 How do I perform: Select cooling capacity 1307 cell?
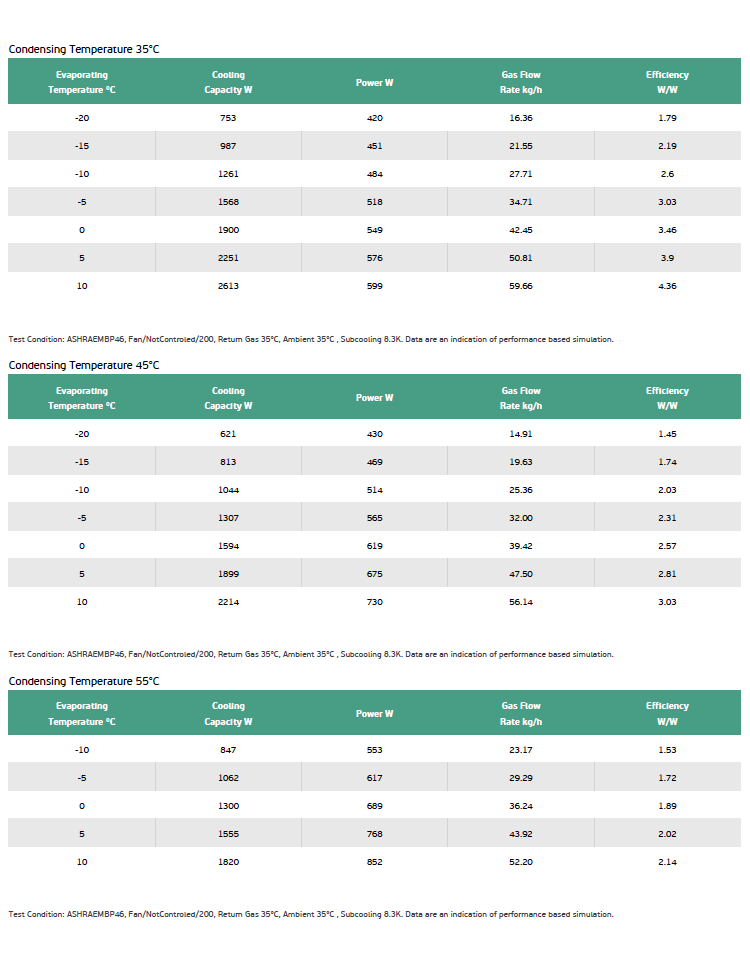(228, 518)
